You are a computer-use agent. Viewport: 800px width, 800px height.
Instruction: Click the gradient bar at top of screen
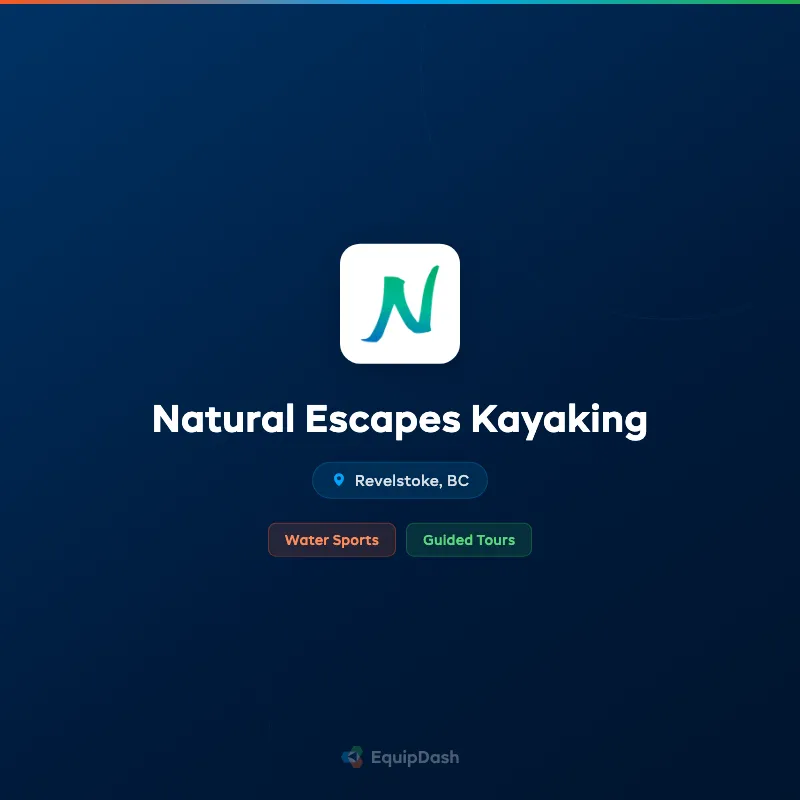[400, 3]
